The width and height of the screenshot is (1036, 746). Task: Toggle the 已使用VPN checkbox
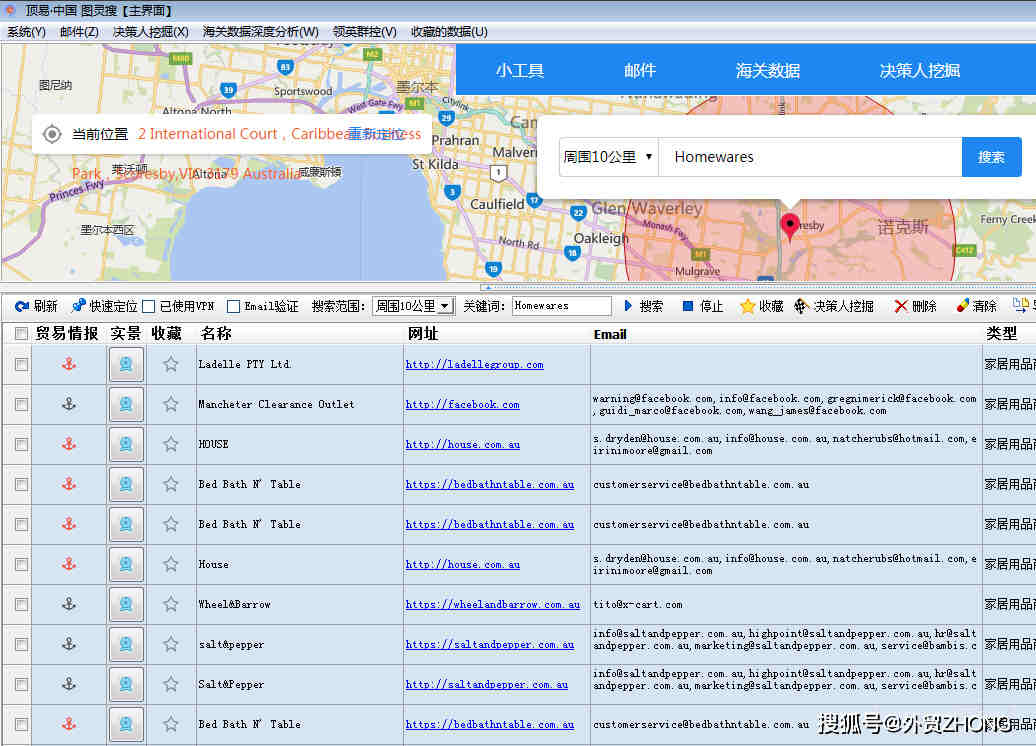coord(149,306)
